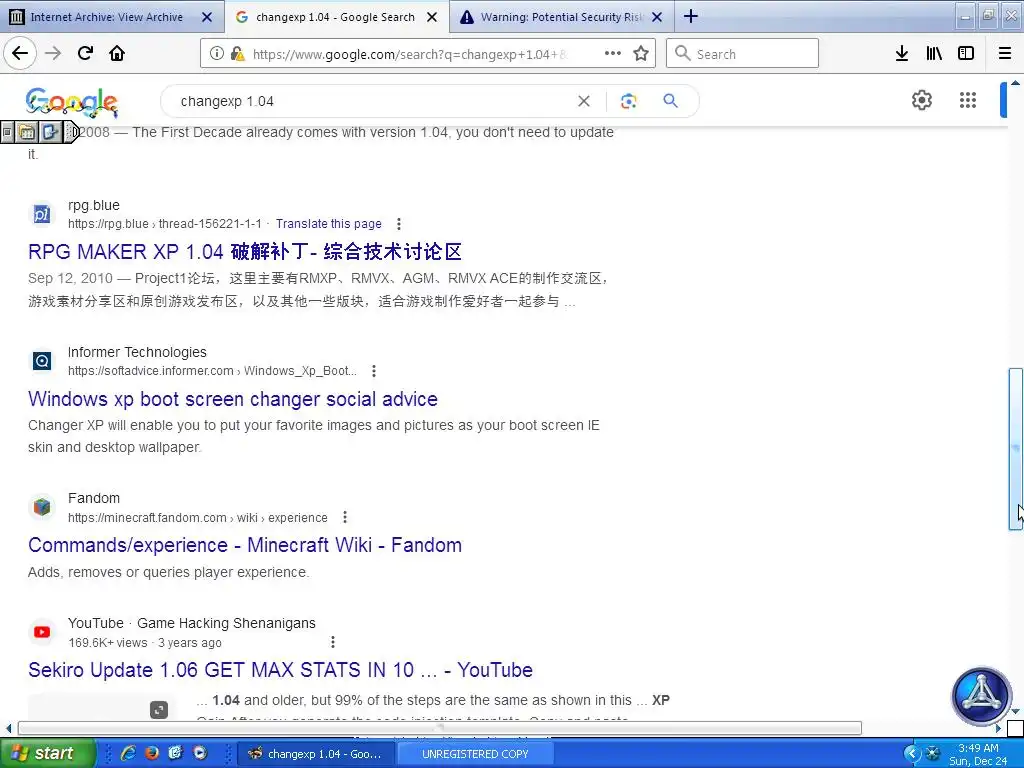Open the insecure connection lock warning icon

(238, 54)
